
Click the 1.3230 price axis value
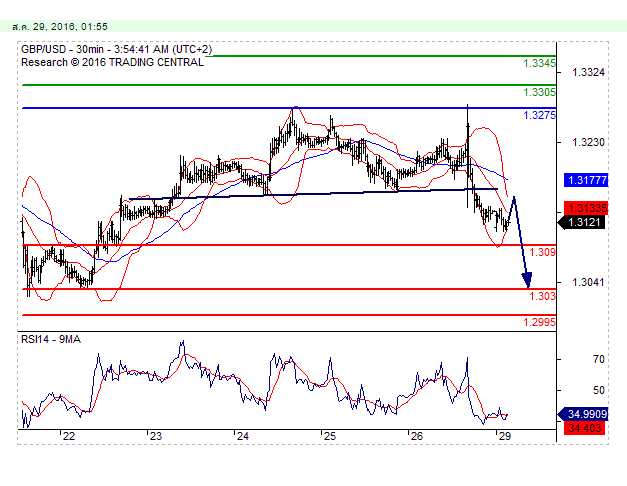click(x=588, y=142)
